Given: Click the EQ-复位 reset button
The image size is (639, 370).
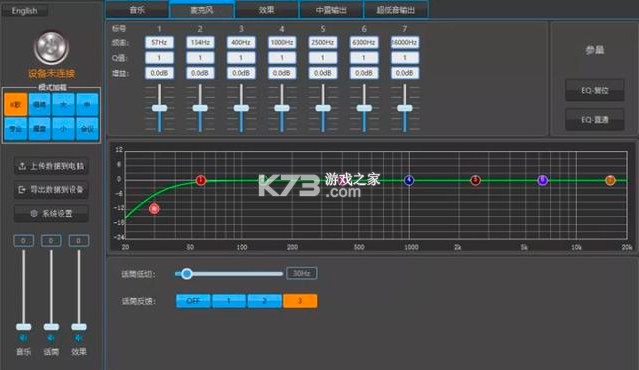Looking at the screenshot, I should (595, 90).
